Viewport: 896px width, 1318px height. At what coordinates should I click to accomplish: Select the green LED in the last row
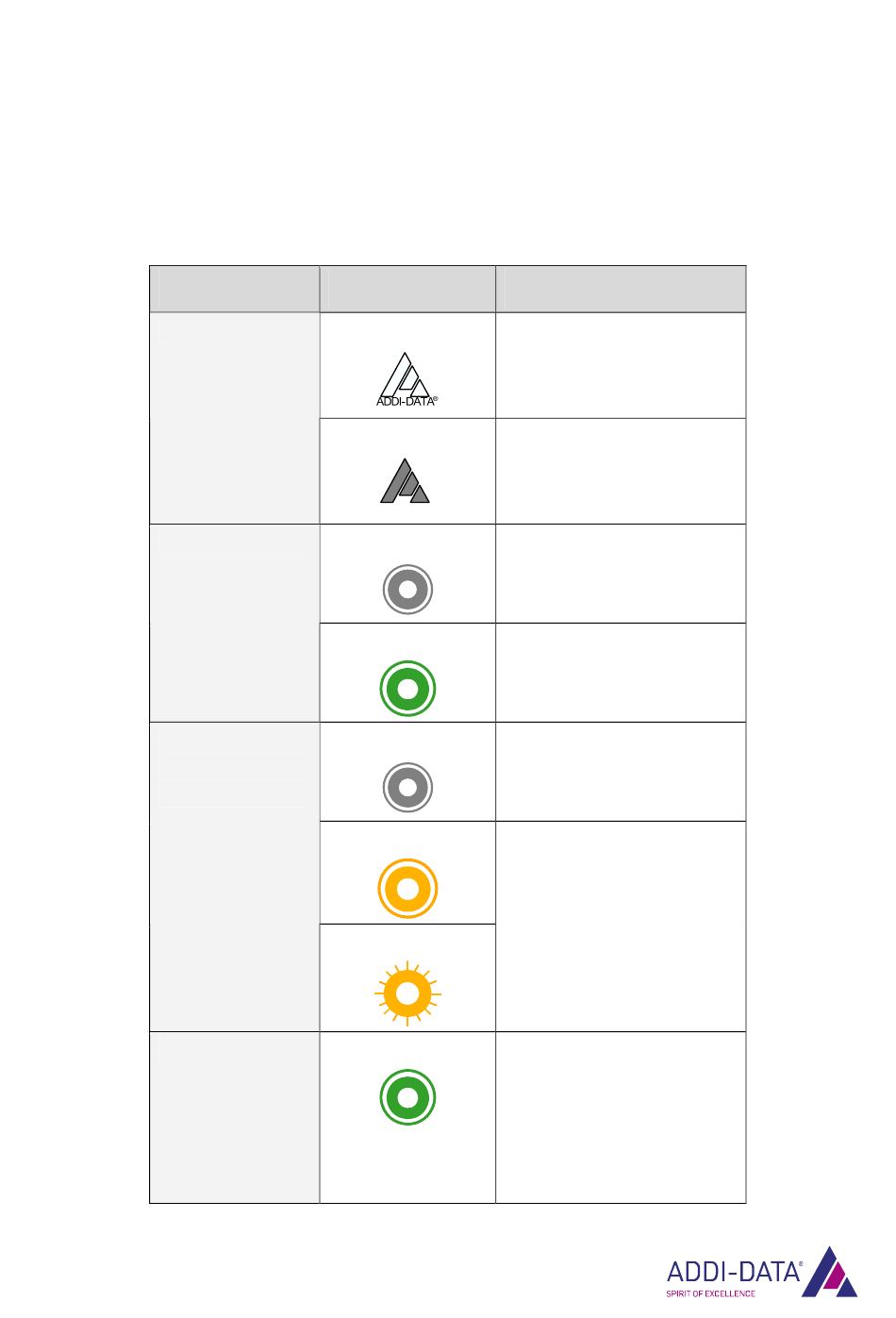click(407, 1097)
